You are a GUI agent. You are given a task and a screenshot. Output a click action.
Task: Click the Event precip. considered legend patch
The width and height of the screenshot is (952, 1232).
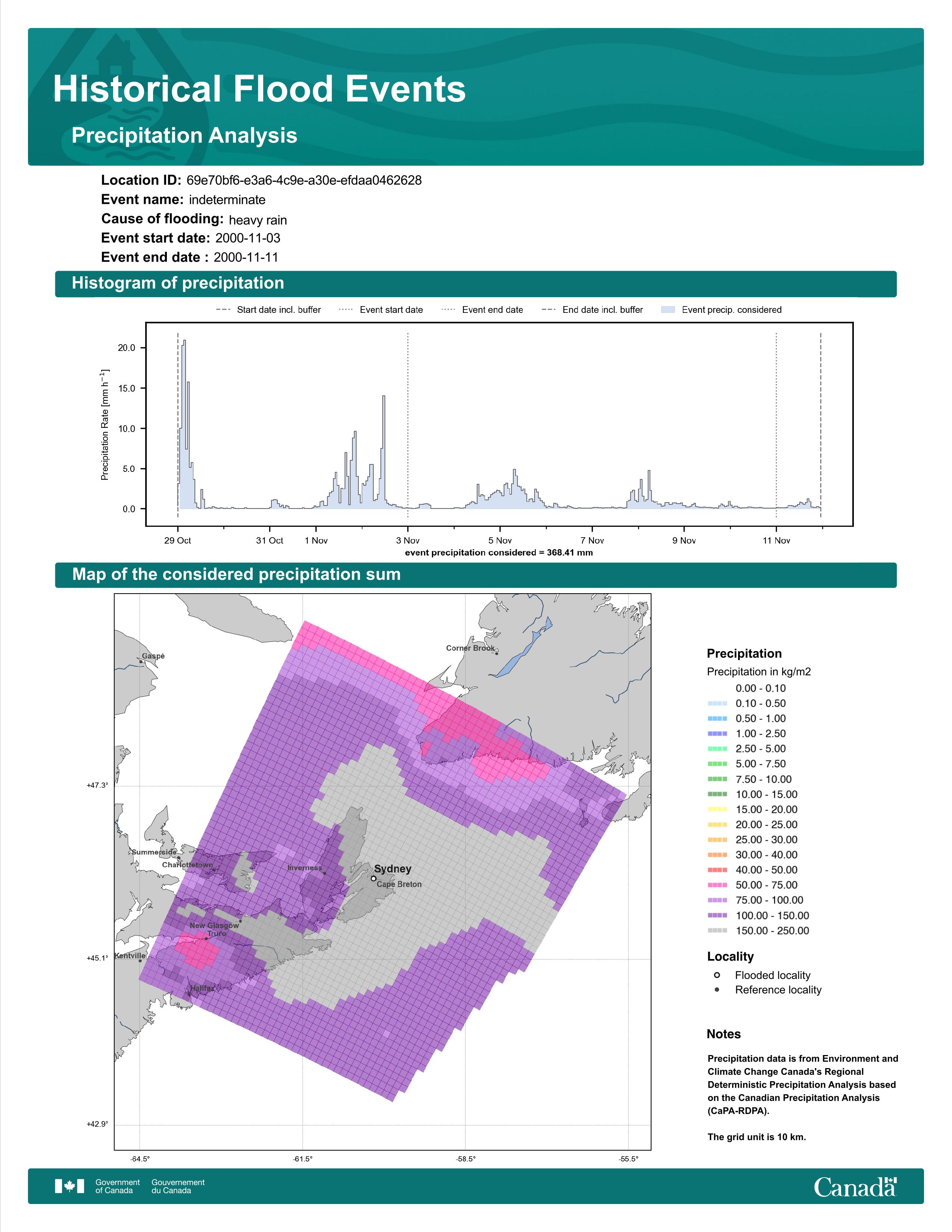(x=668, y=310)
